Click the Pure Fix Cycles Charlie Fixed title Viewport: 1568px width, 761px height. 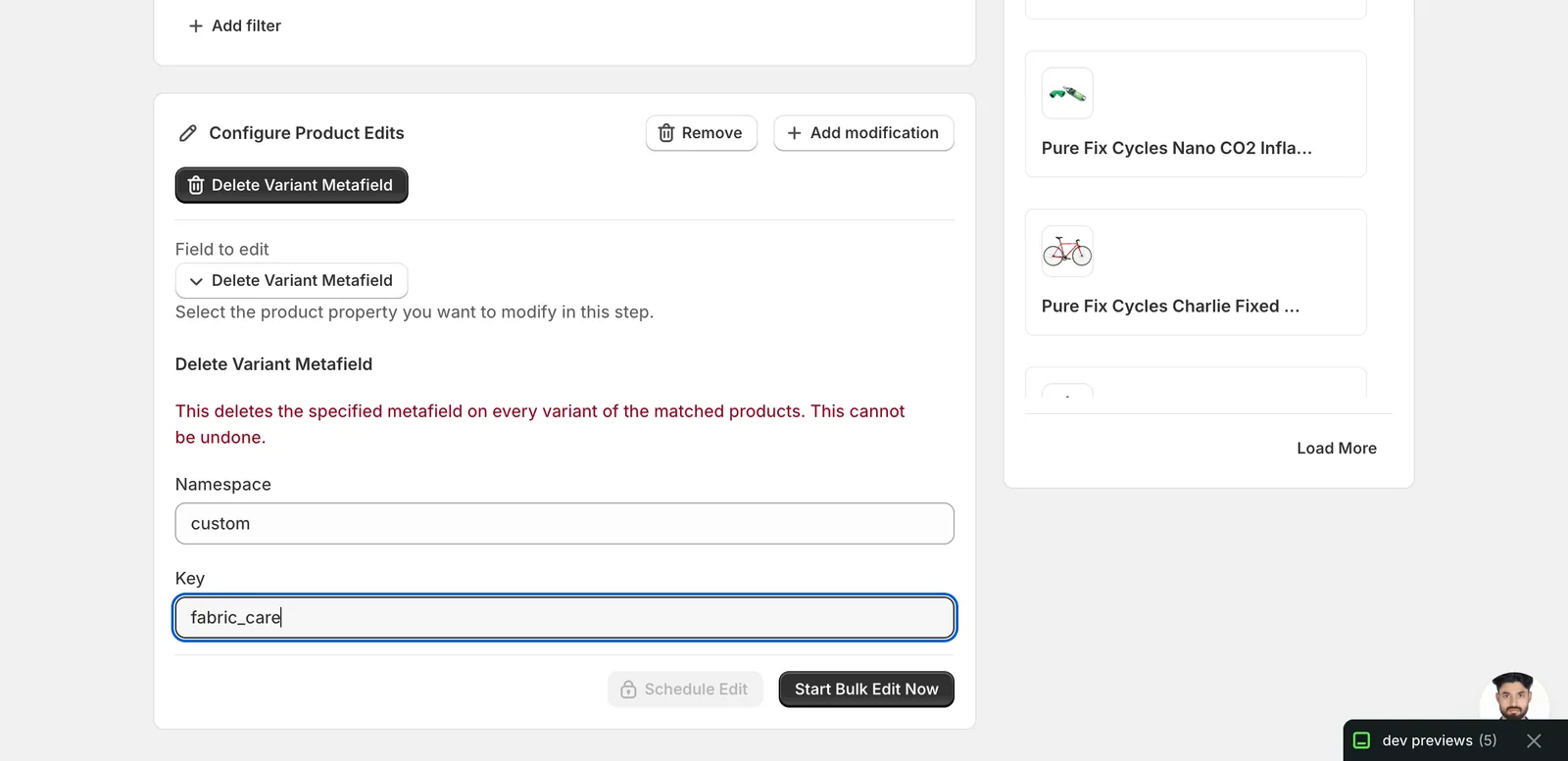coord(1170,307)
